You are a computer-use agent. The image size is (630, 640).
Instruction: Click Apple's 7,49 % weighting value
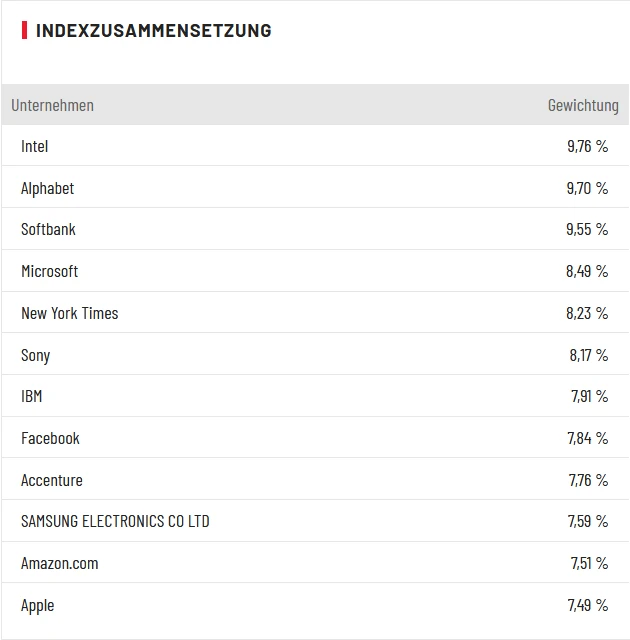tap(587, 605)
